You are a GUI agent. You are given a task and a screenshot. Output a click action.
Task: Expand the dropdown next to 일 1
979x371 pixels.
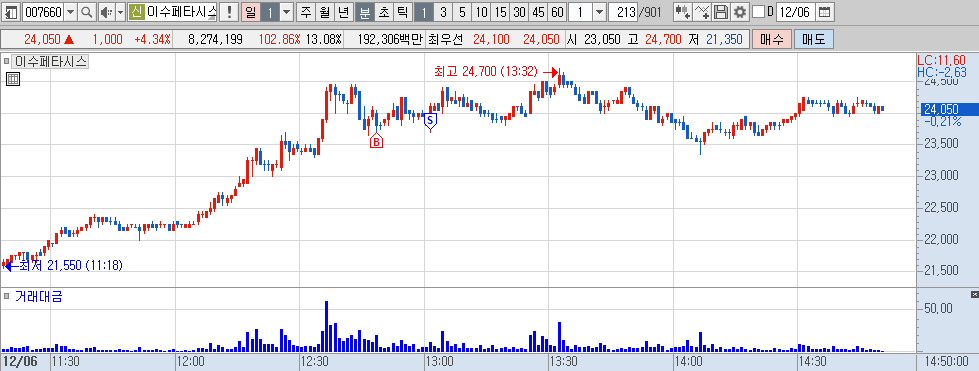pos(286,12)
